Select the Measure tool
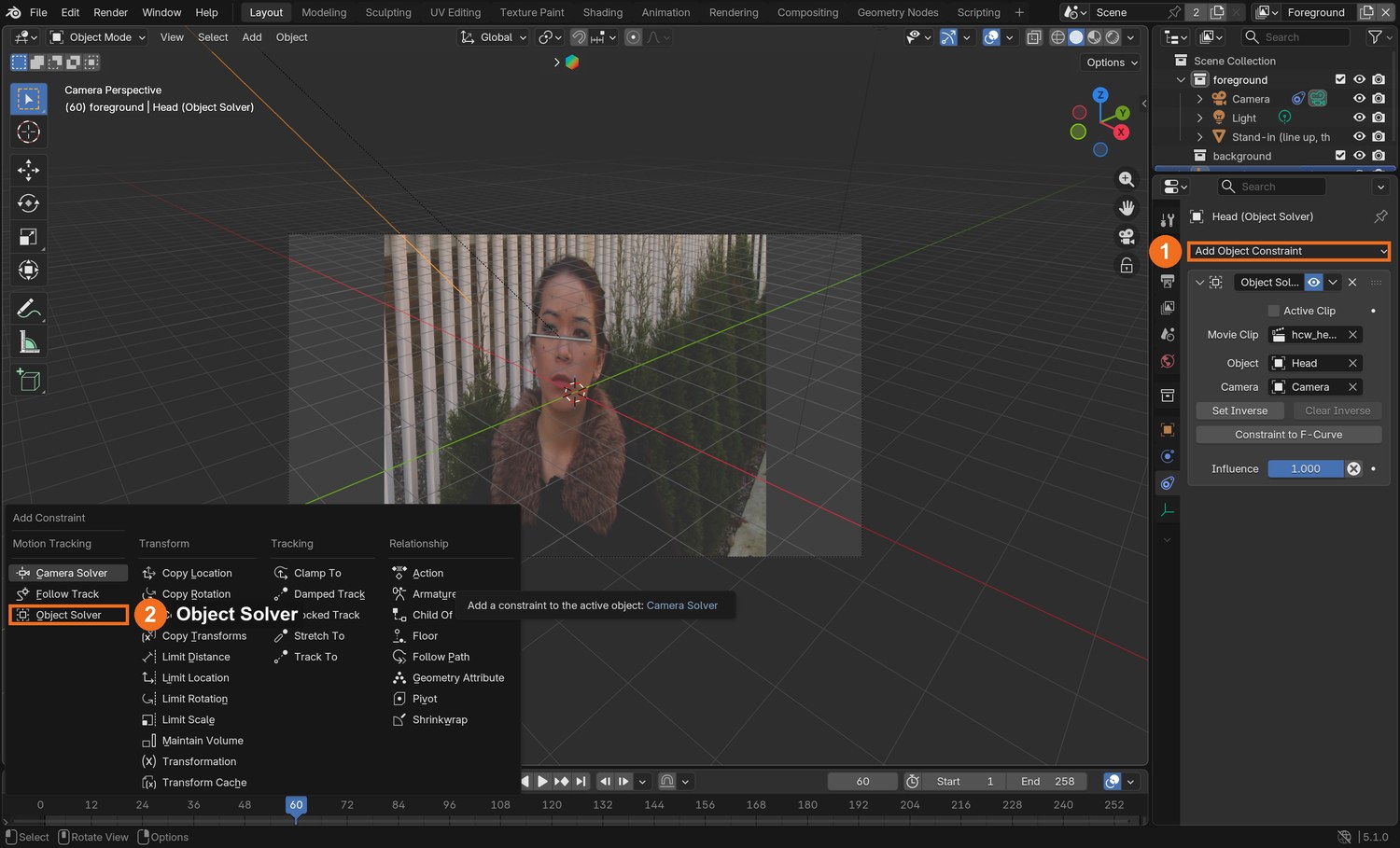The height and width of the screenshot is (848, 1400). [x=29, y=342]
